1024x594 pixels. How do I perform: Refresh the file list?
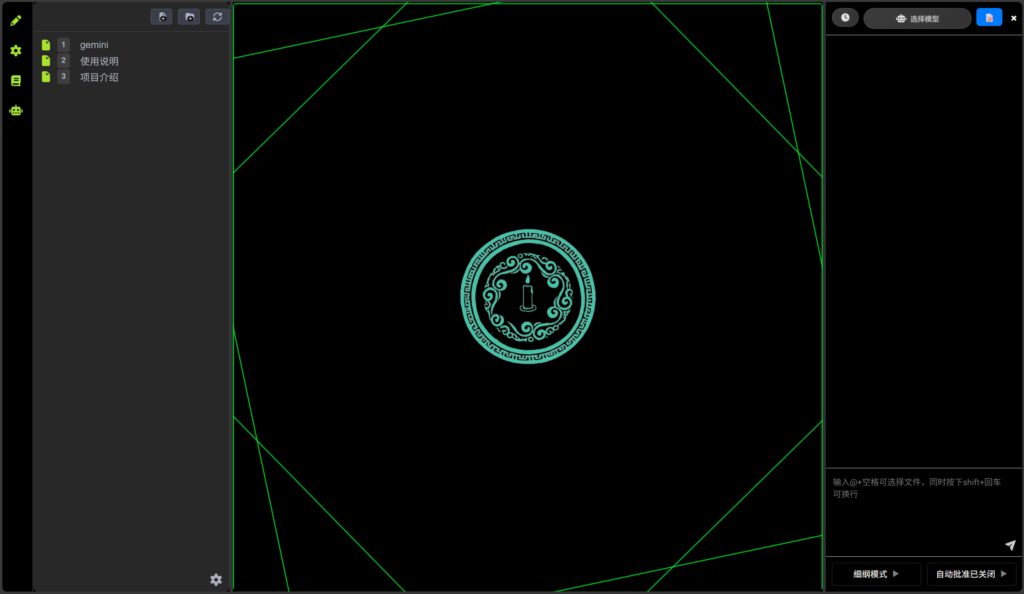click(x=217, y=17)
